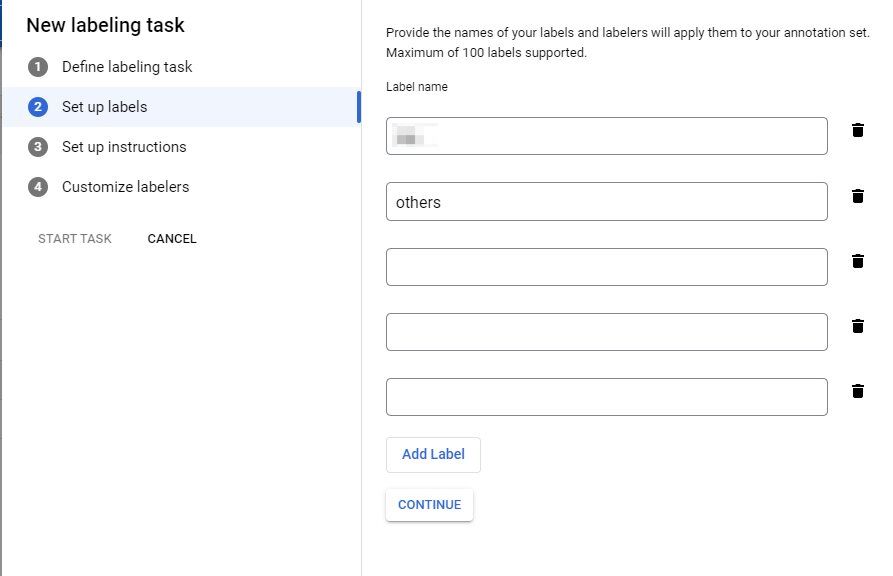893x576 pixels.
Task: Remove the third label row via trash icon
Action: (857, 261)
